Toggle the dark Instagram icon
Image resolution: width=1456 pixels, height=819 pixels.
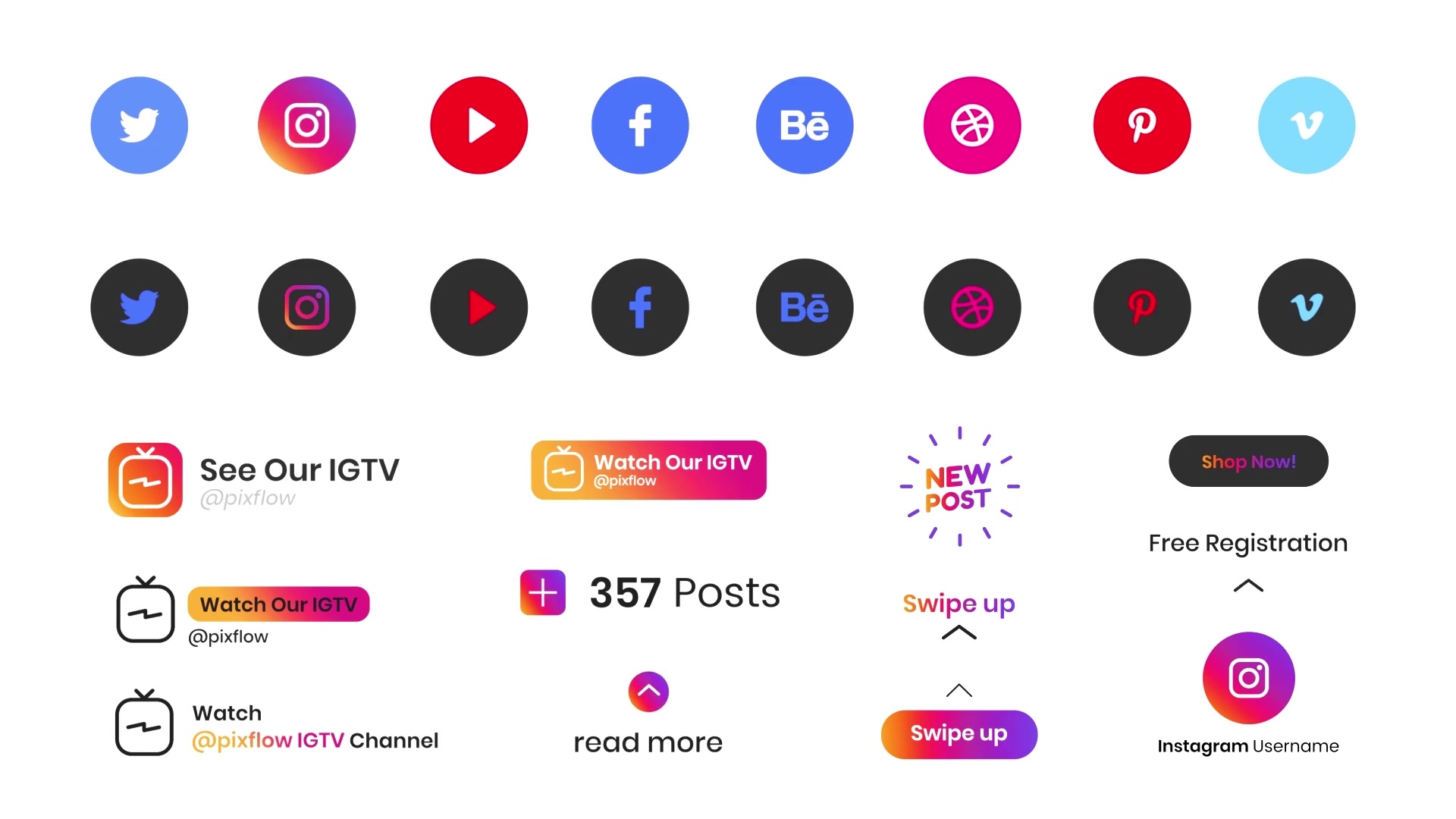(308, 307)
